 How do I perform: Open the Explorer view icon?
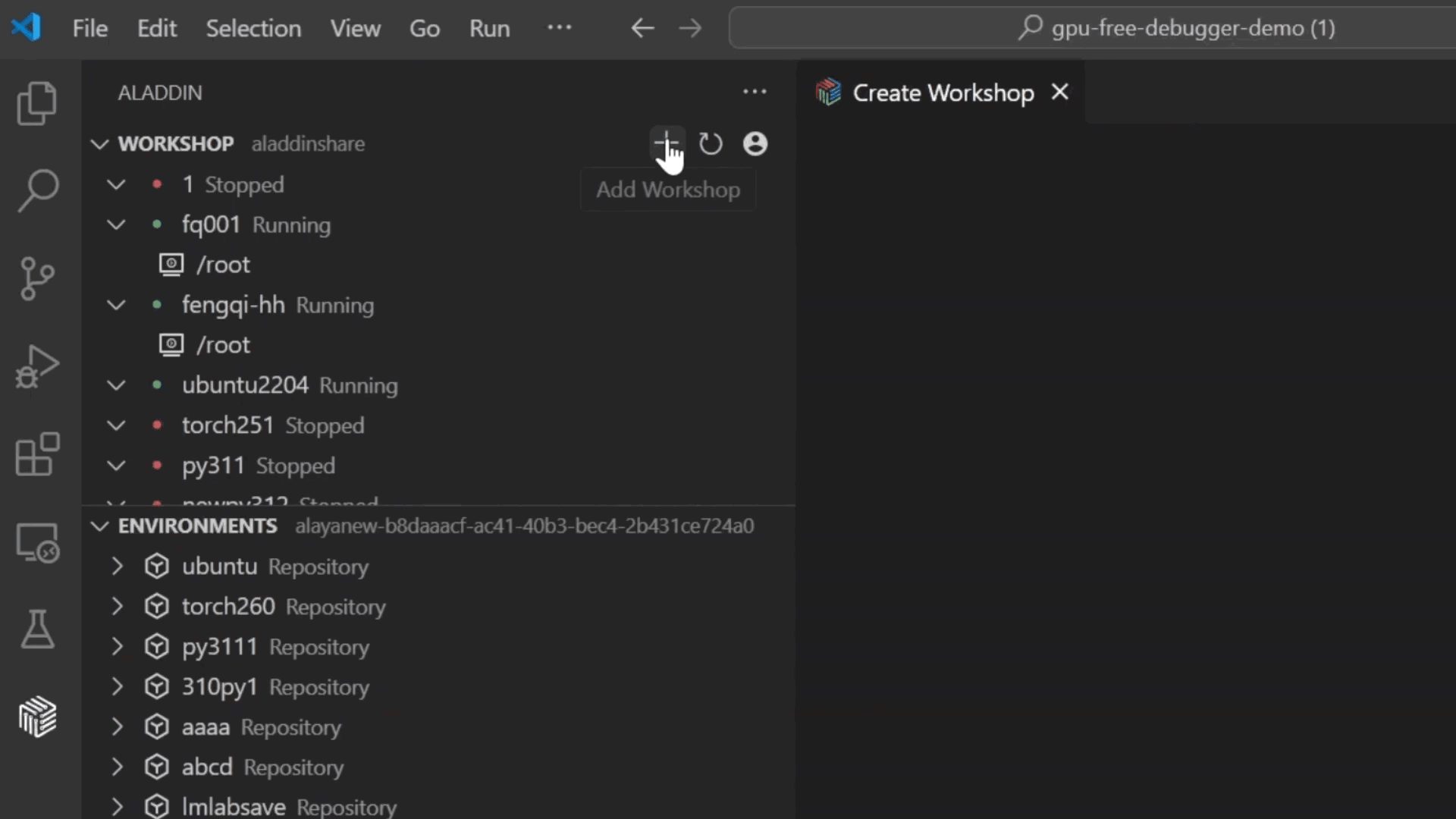coord(36,102)
